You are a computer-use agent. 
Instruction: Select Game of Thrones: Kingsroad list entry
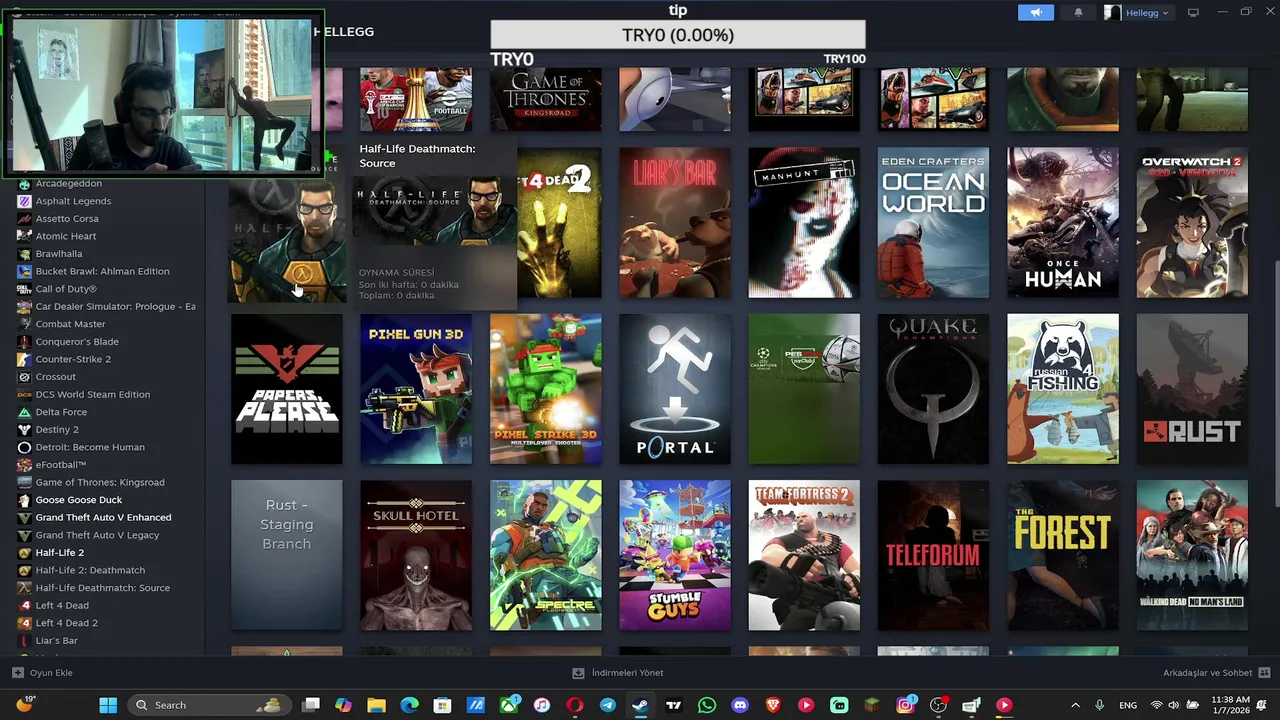click(102, 482)
